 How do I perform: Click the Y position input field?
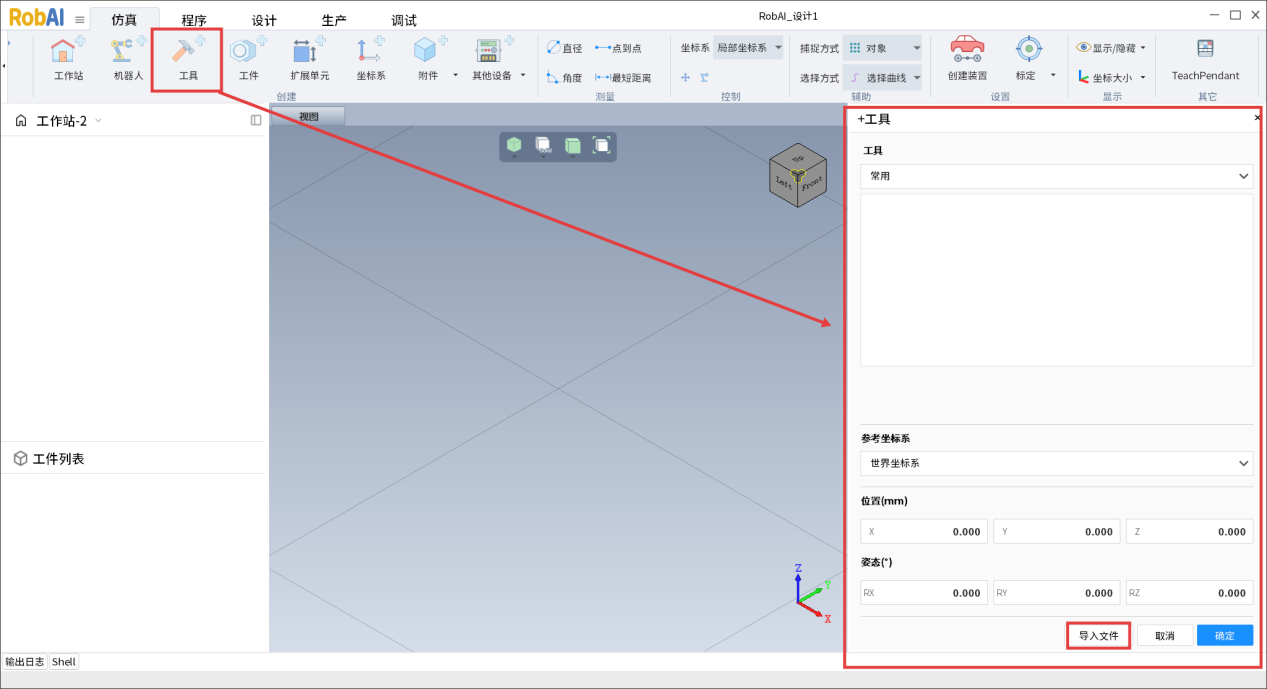pos(1057,532)
